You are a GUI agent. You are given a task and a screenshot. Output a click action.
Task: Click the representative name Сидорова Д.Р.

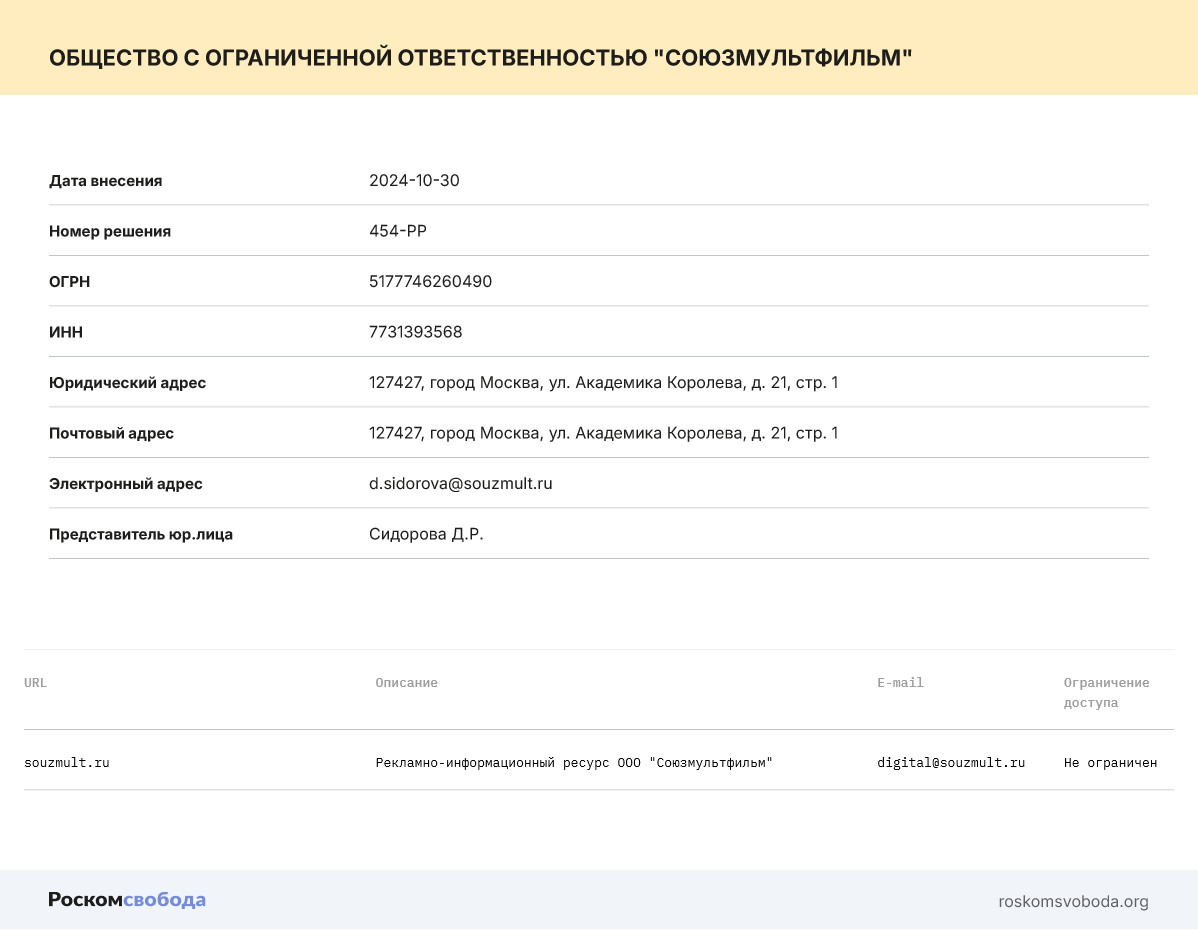[x=426, y=534]
